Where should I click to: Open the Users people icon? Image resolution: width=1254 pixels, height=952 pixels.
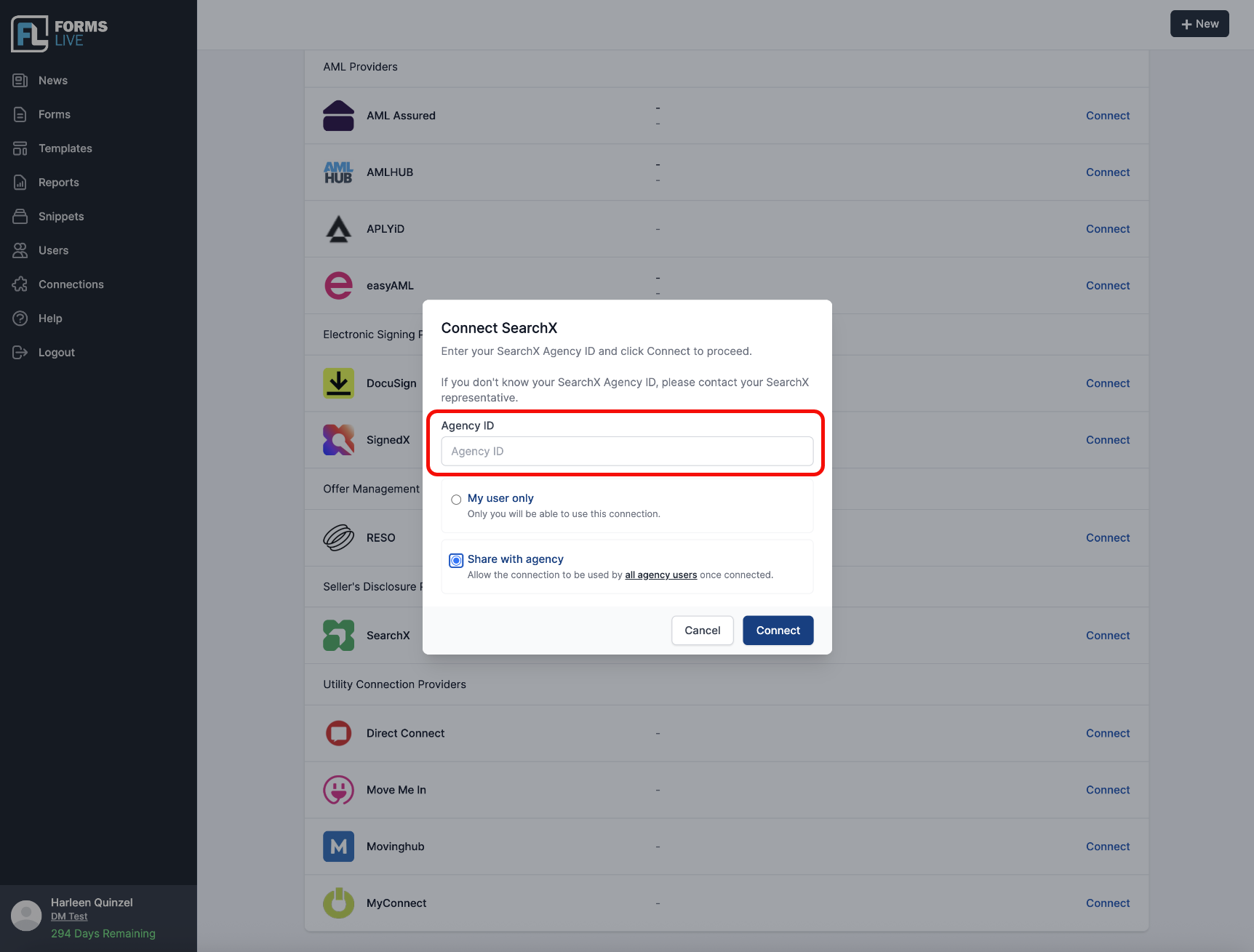point(20,250)
